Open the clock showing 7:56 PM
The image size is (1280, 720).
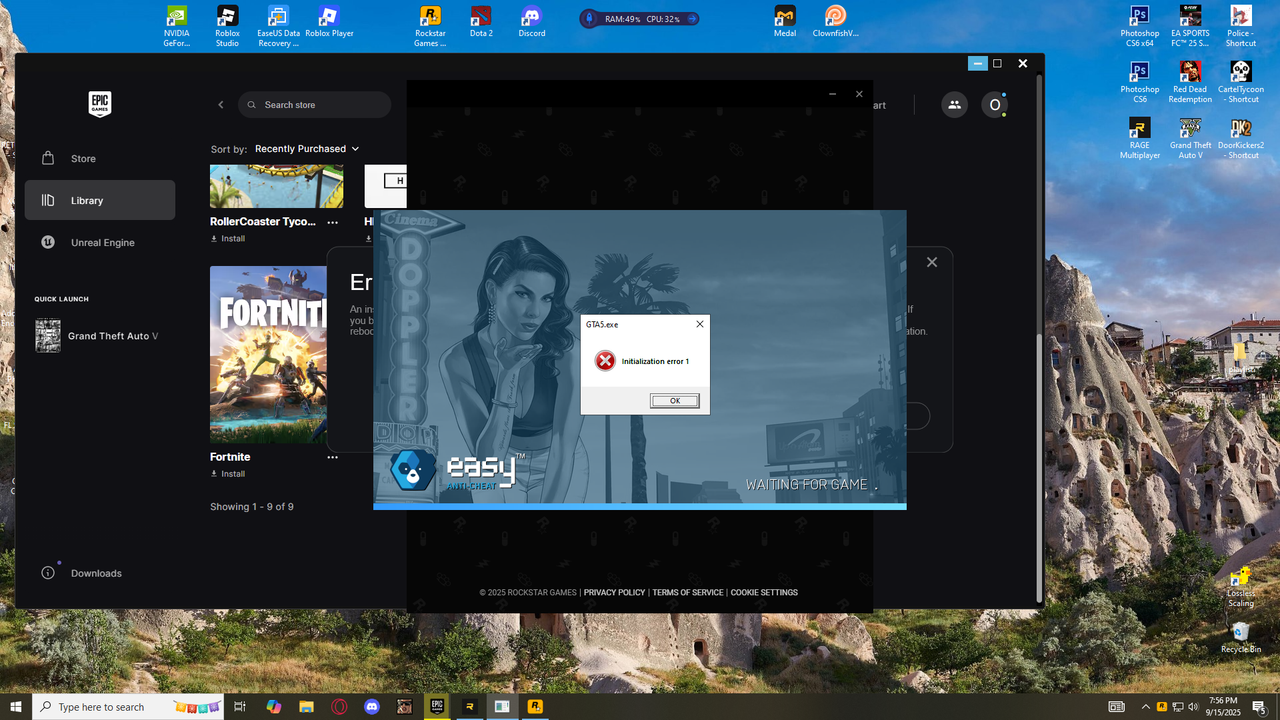[x=1223, y=707]
